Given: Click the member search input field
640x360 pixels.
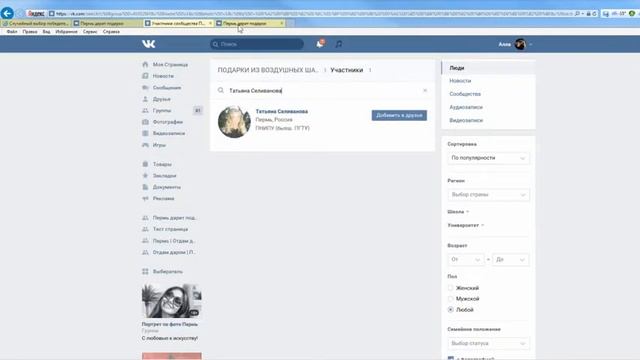Looking at the screenshot, I should pos(322,90).
